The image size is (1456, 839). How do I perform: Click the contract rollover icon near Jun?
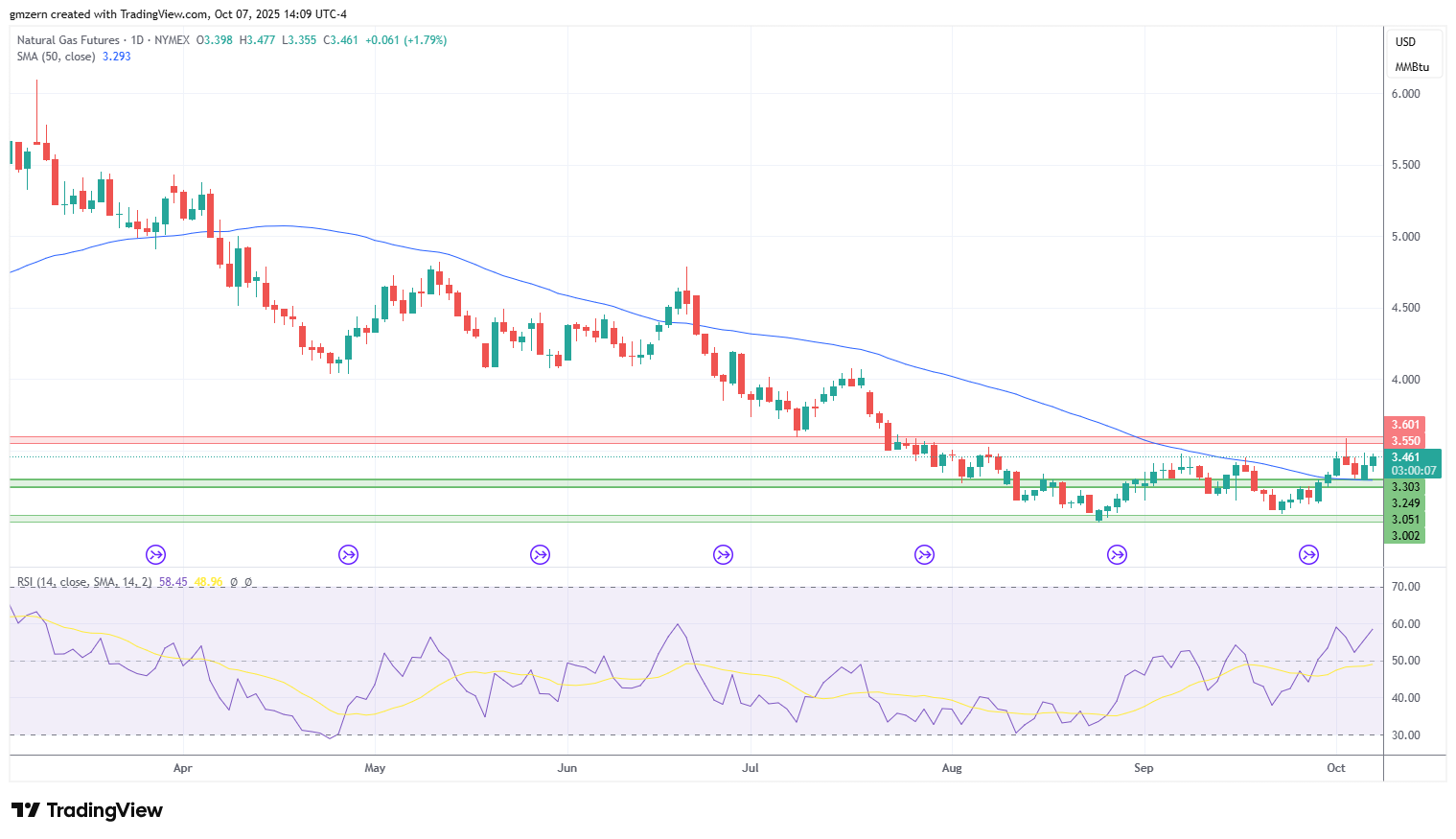click(541, 554)
